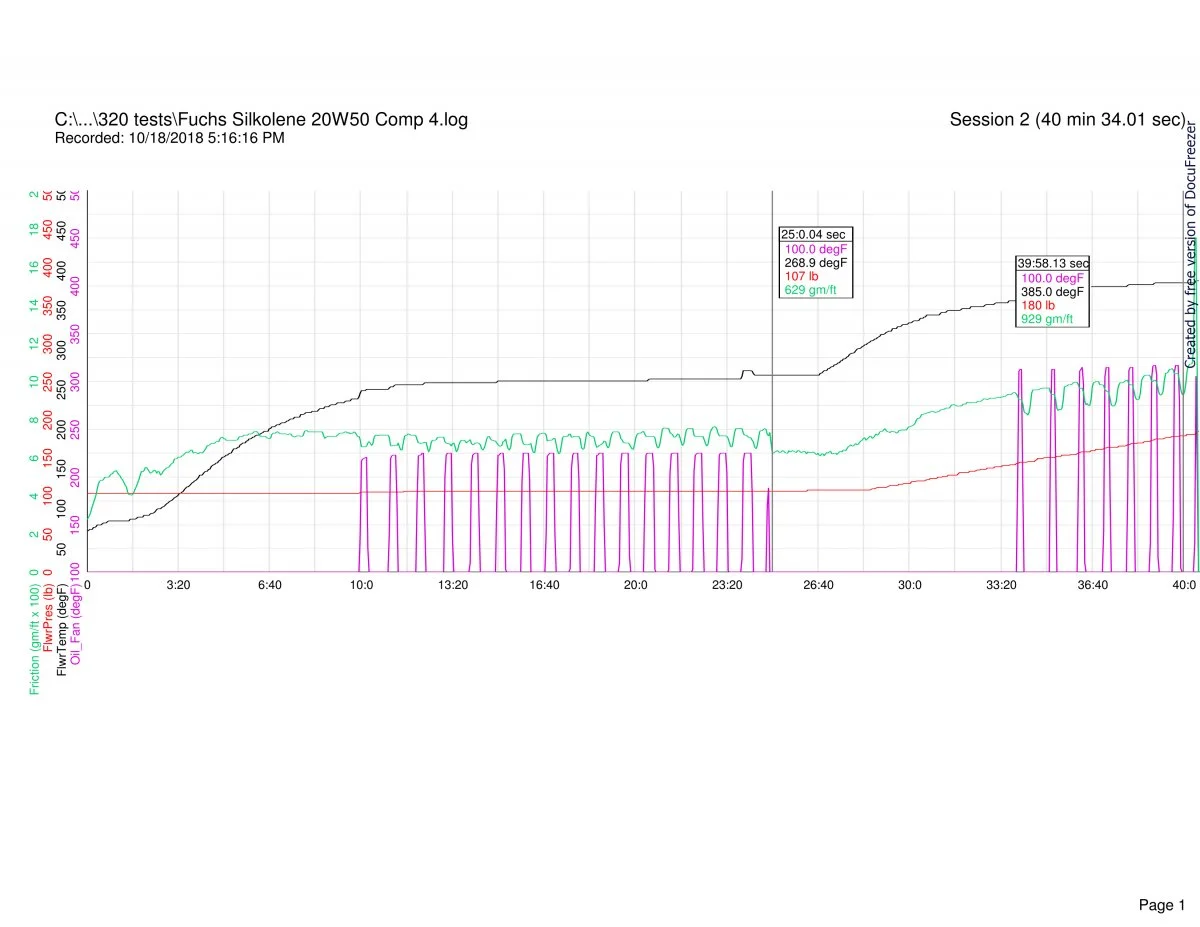Click the 39:58.13 sec cursor readout header
Screen dimensions: 1200x927
(1052, 263)
